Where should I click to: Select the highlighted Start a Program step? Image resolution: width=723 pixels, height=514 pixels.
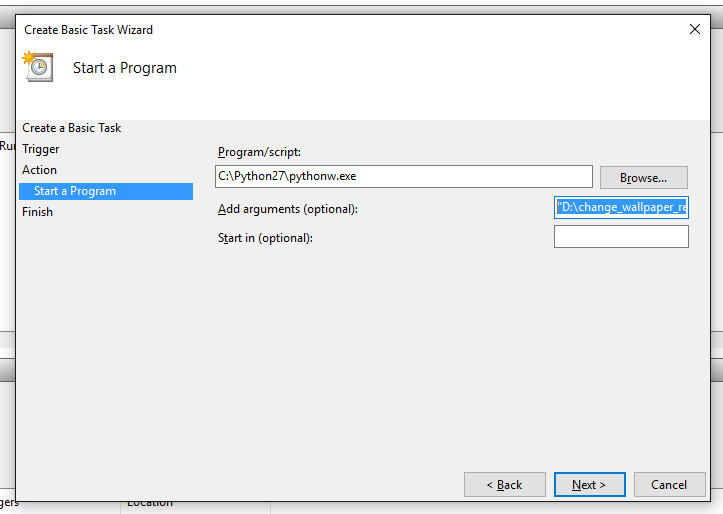point(106,191)
